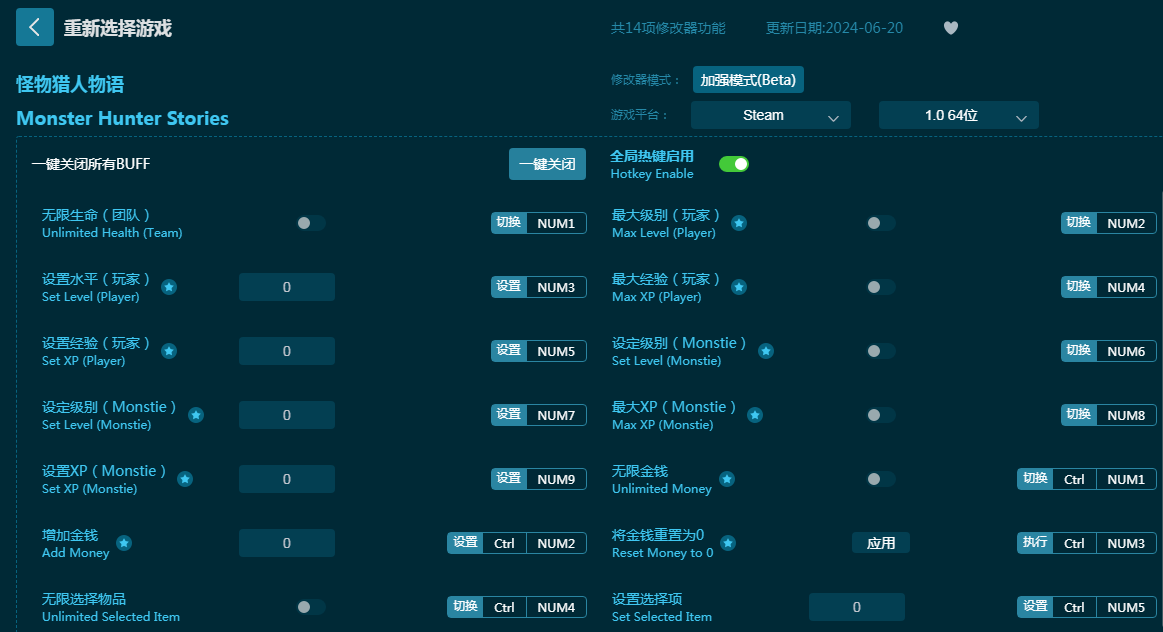Enable the Max Level (Player) switch

tap(880, 223)
